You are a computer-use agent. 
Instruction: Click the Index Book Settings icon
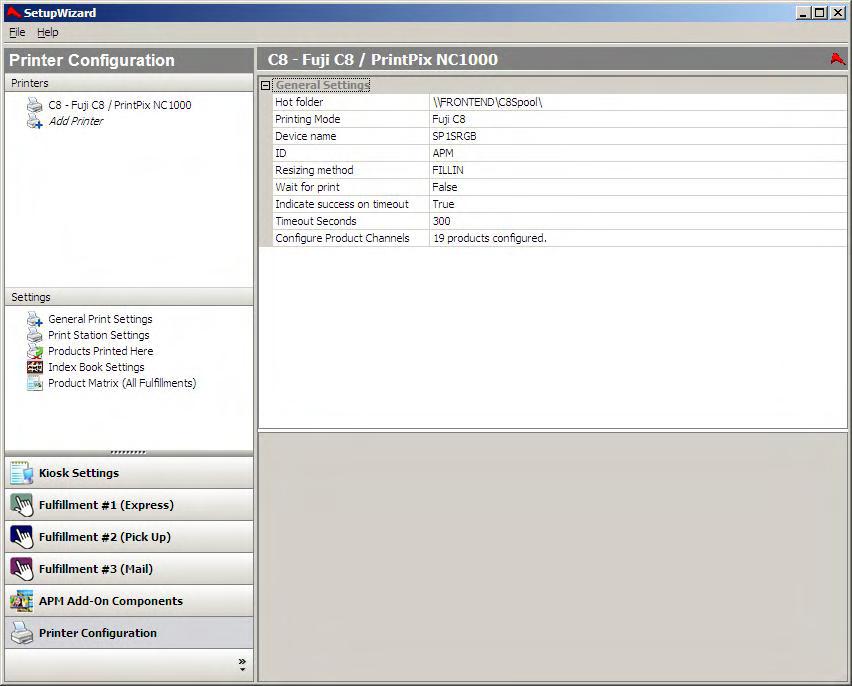[x=34, y=367]
